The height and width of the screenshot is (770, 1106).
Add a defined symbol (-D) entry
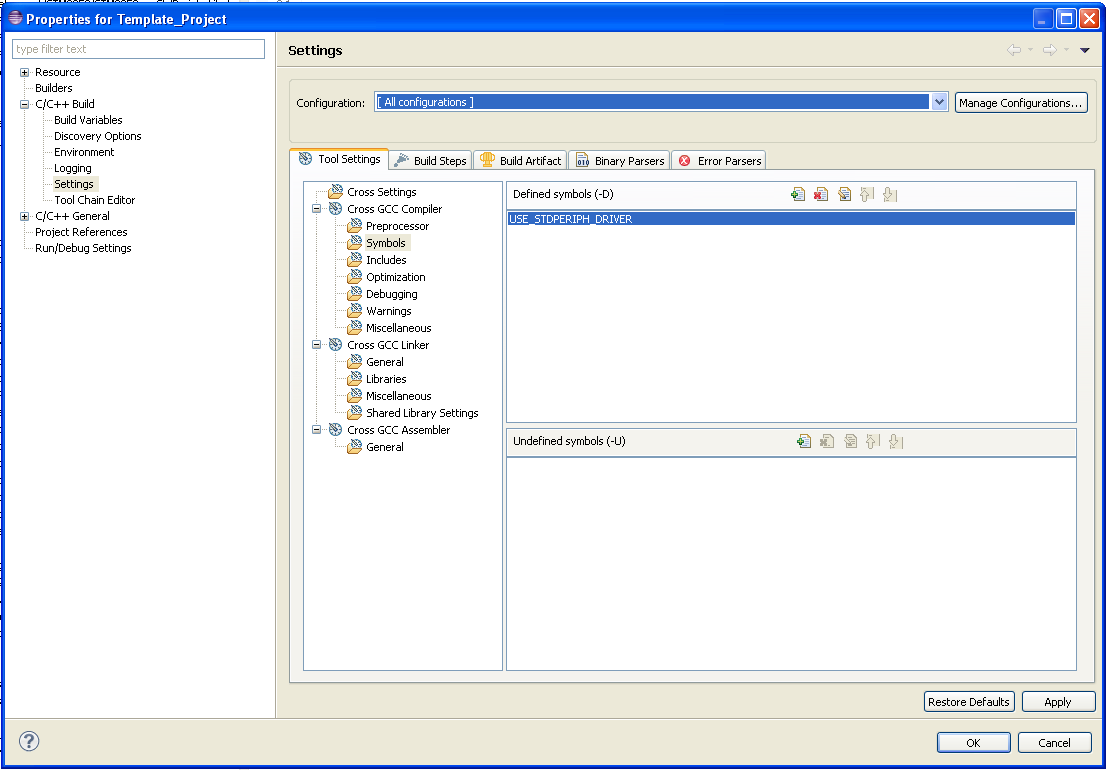click(798, 195)
